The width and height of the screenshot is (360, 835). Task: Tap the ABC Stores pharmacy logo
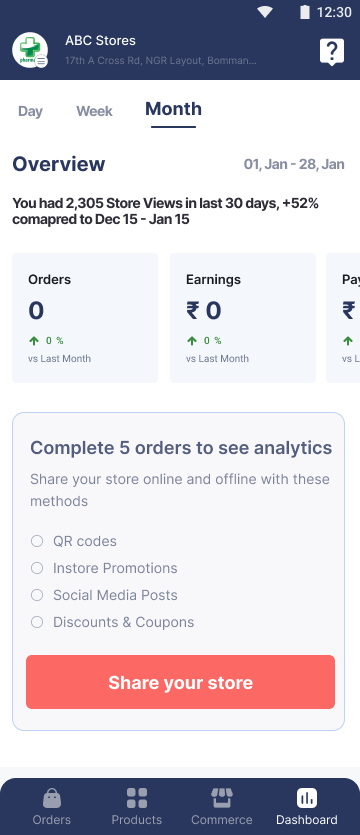[30, 50]
